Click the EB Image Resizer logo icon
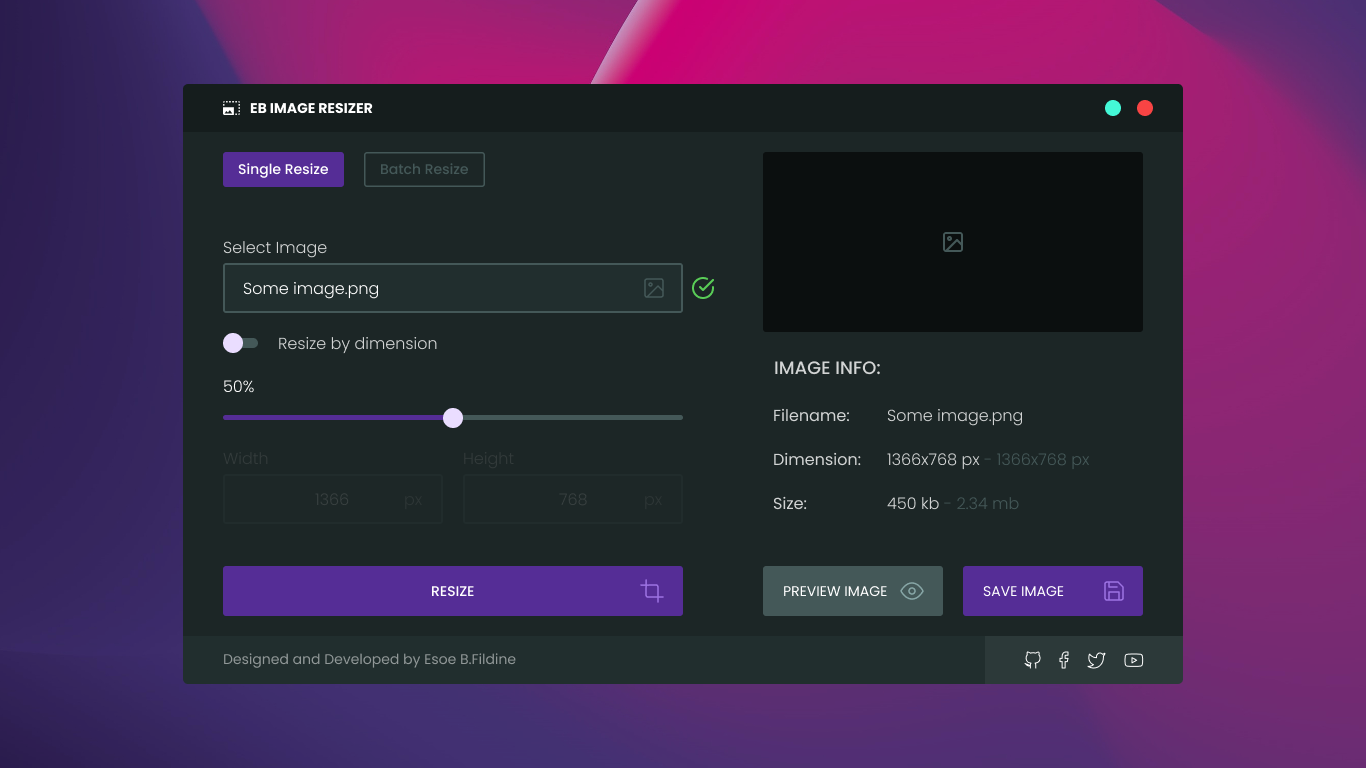Viewport: 1366px width, 768px height. click(x=231, y=108)
